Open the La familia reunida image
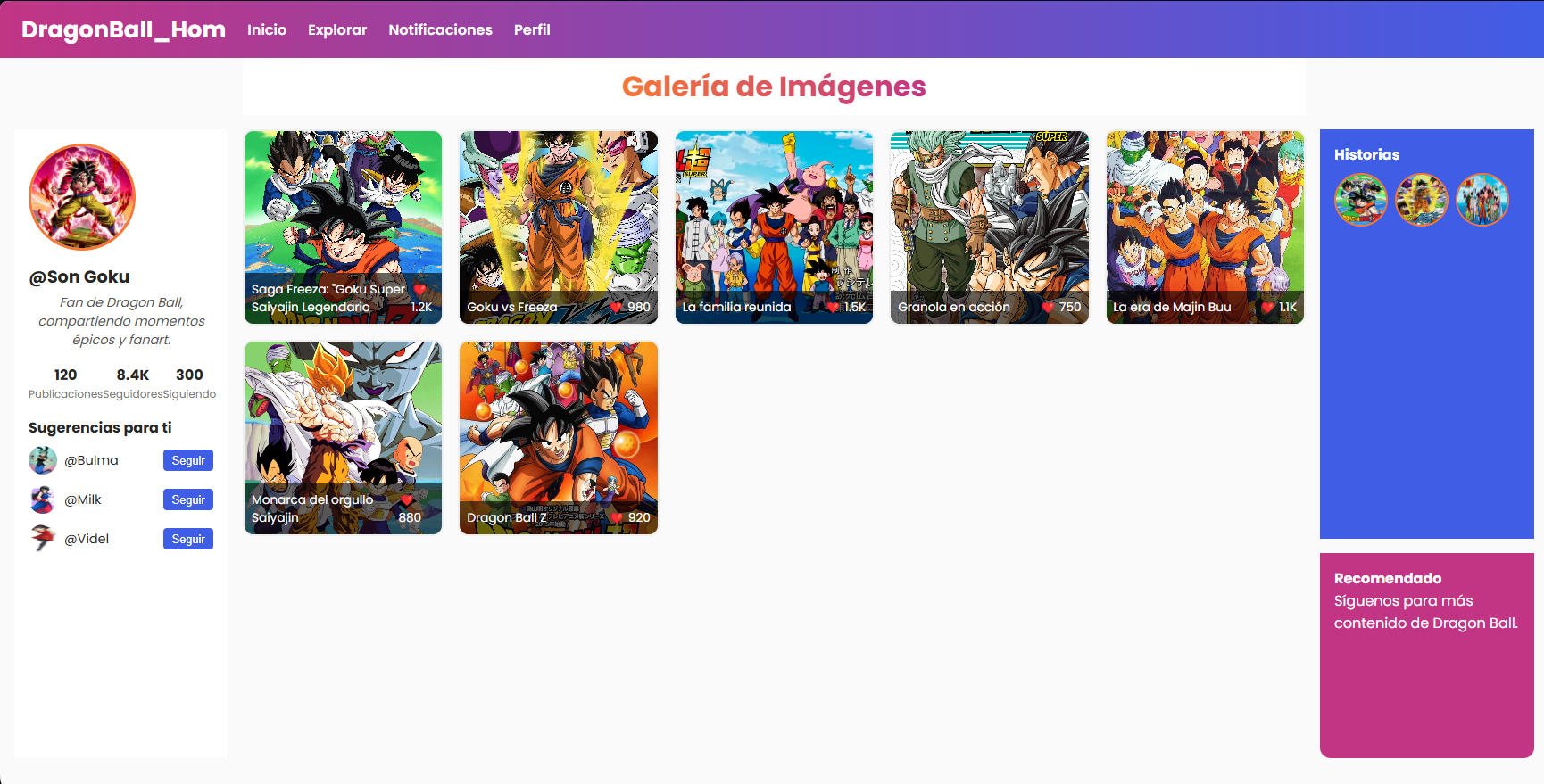 tap(774, 227)
